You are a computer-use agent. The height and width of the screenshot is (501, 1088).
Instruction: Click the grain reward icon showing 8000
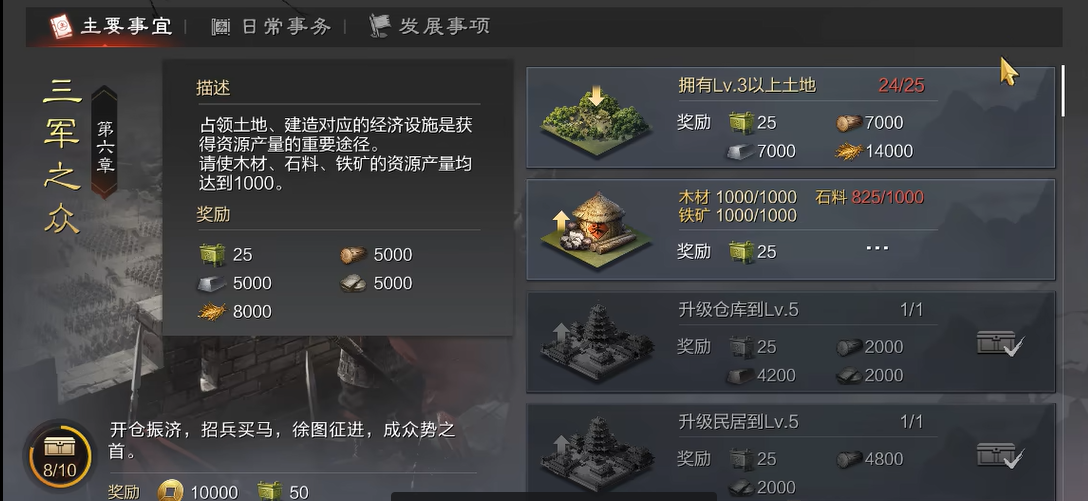(212, 312)
